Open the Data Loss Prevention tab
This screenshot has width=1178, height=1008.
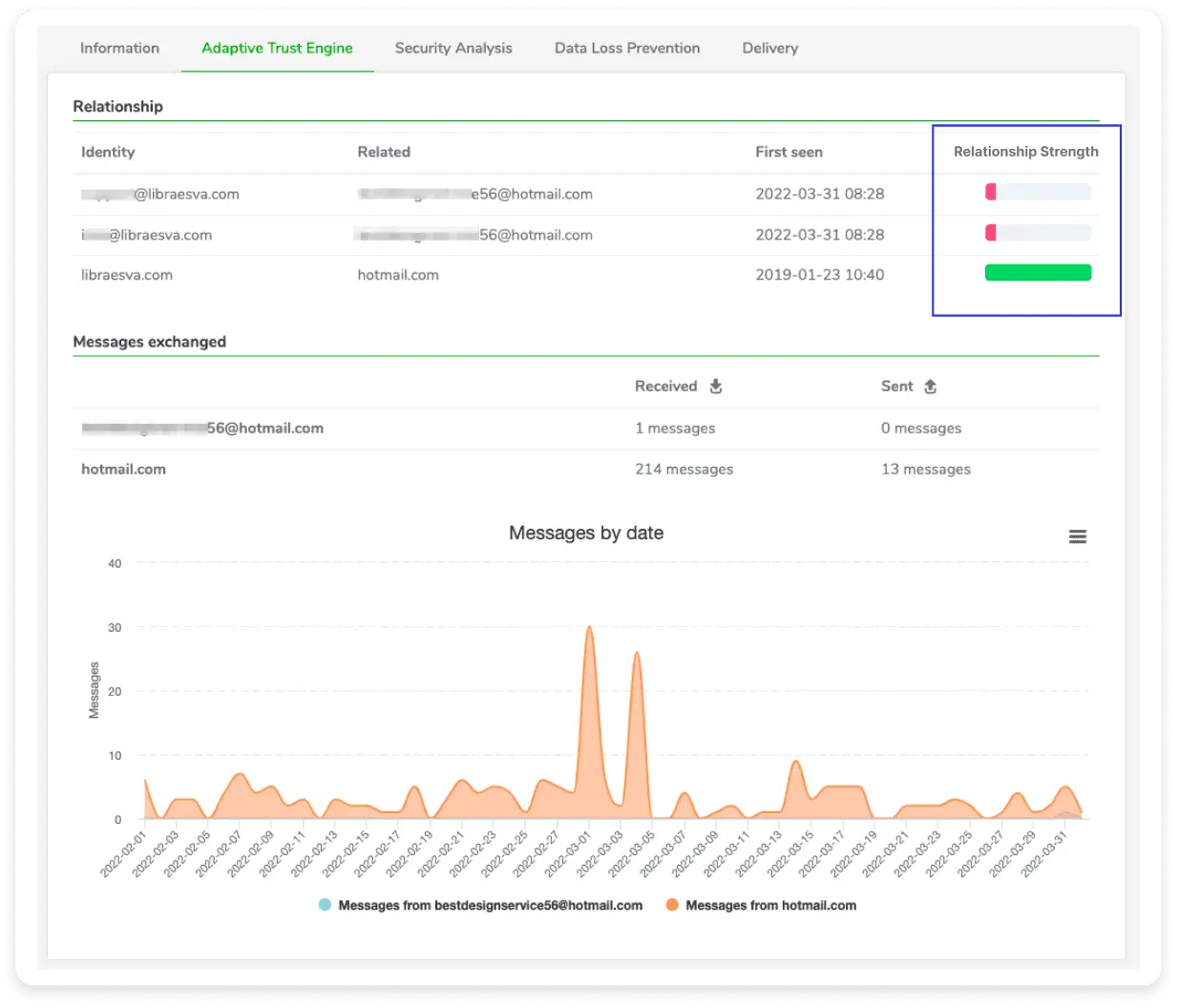tap(627, 48)
